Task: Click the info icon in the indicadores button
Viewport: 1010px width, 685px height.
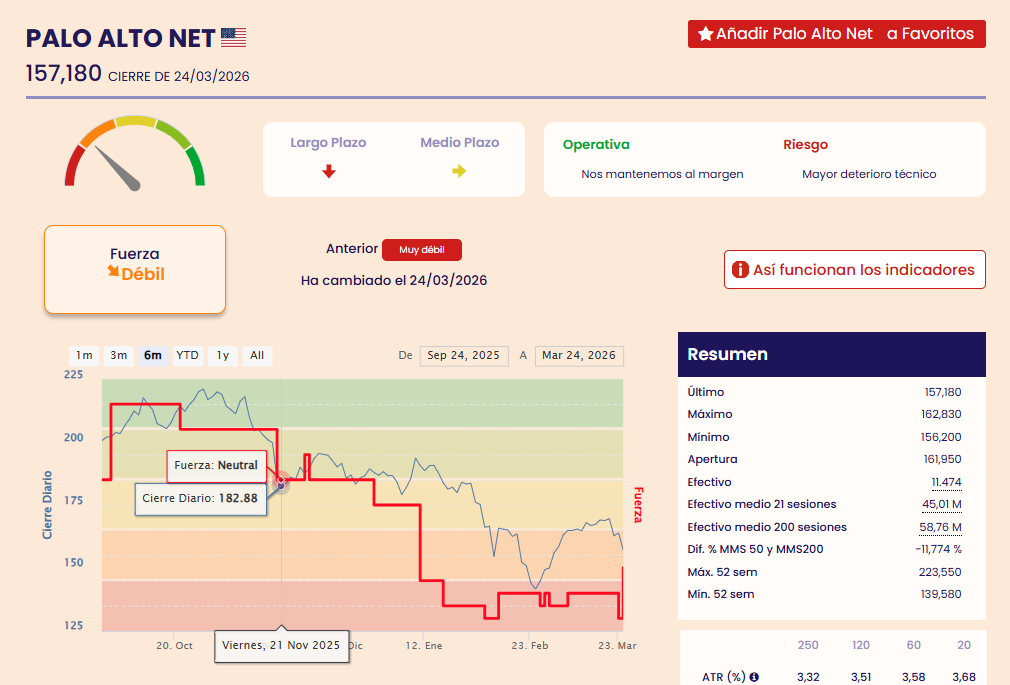Action: [x=740, y=269]
